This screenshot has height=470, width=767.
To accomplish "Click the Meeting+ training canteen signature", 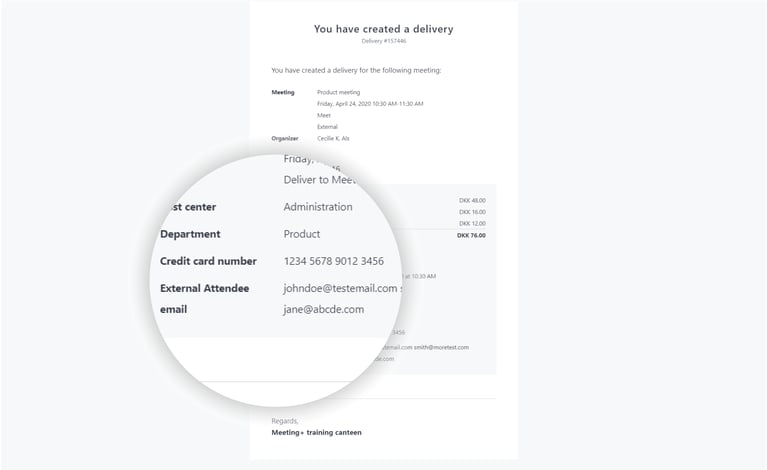I will [316, 433].
